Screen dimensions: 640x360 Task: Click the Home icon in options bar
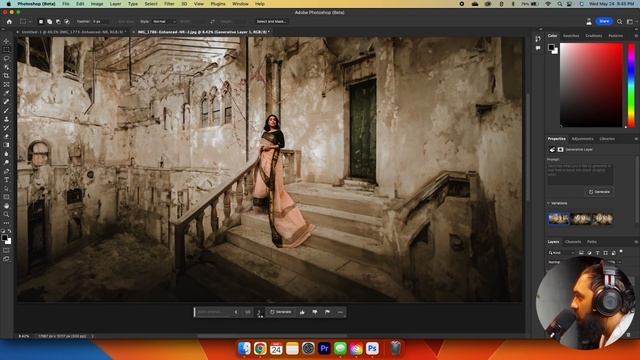point(9,21)
